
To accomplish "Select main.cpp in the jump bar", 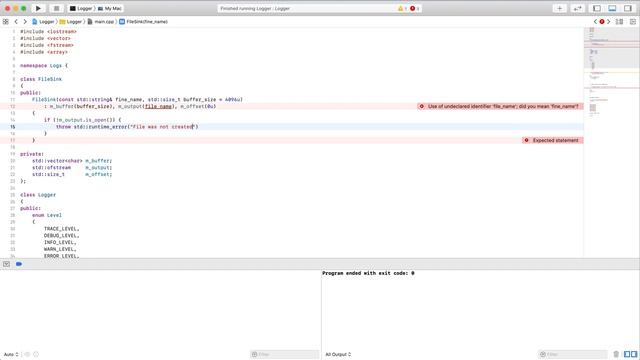I will click(101, 22).
